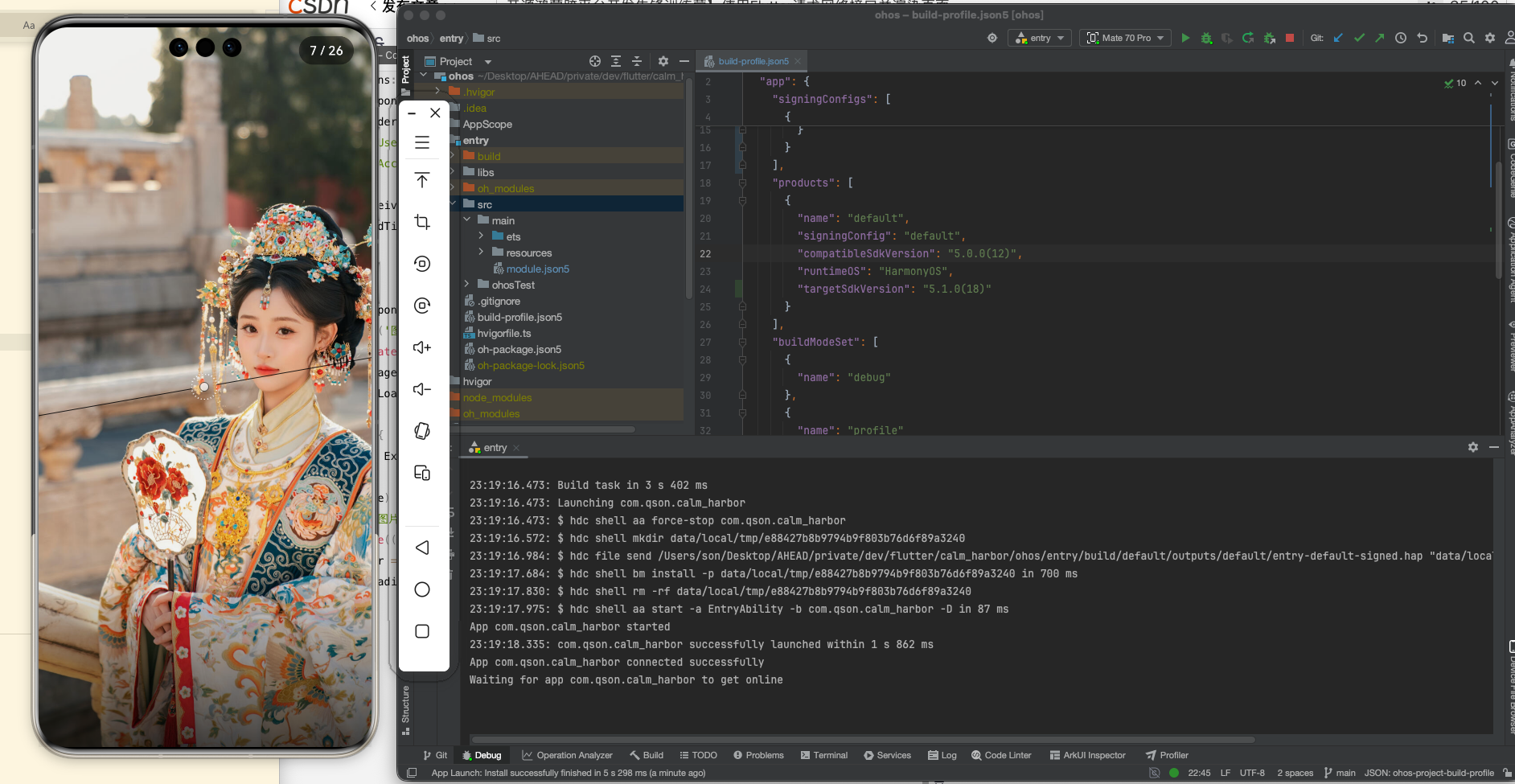Rotate the emulator device icon
The height and width of the screenshot is (784, 1515).
(x=422, y=431)
